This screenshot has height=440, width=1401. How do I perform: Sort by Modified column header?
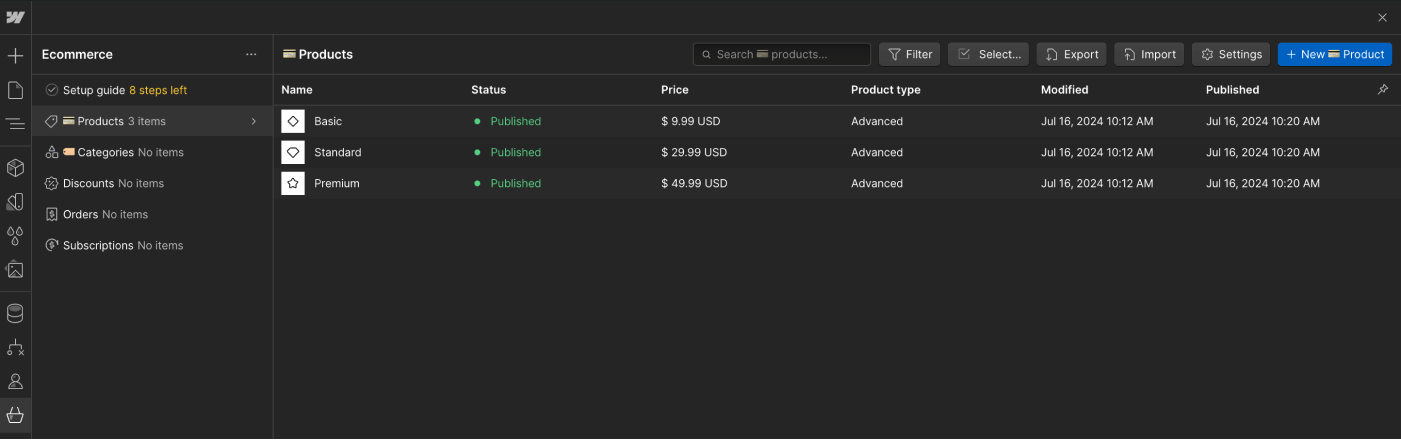point(1065,90)
